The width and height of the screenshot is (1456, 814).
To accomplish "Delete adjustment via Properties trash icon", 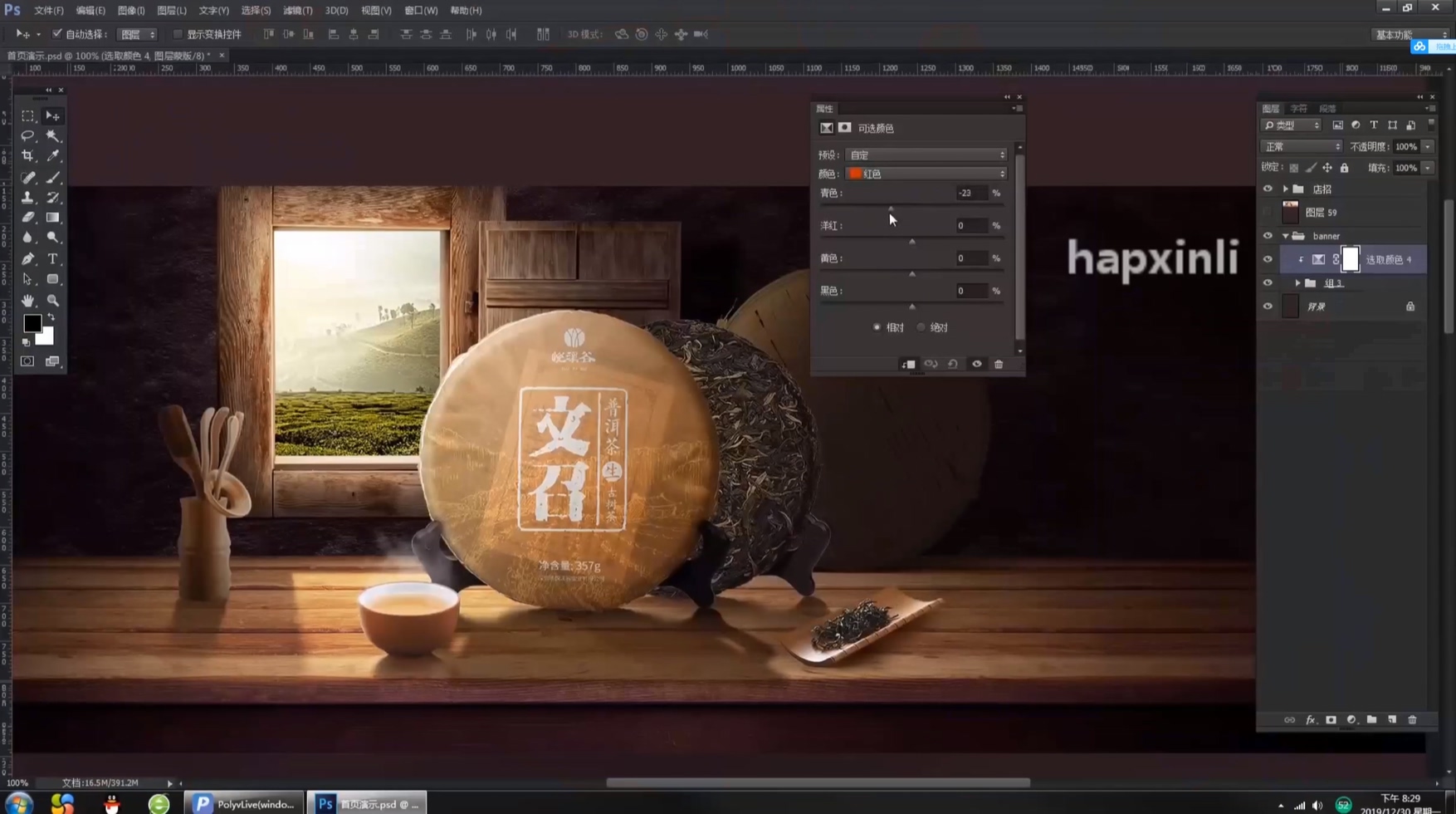I will pyautogui.click(x=999, y=365).
